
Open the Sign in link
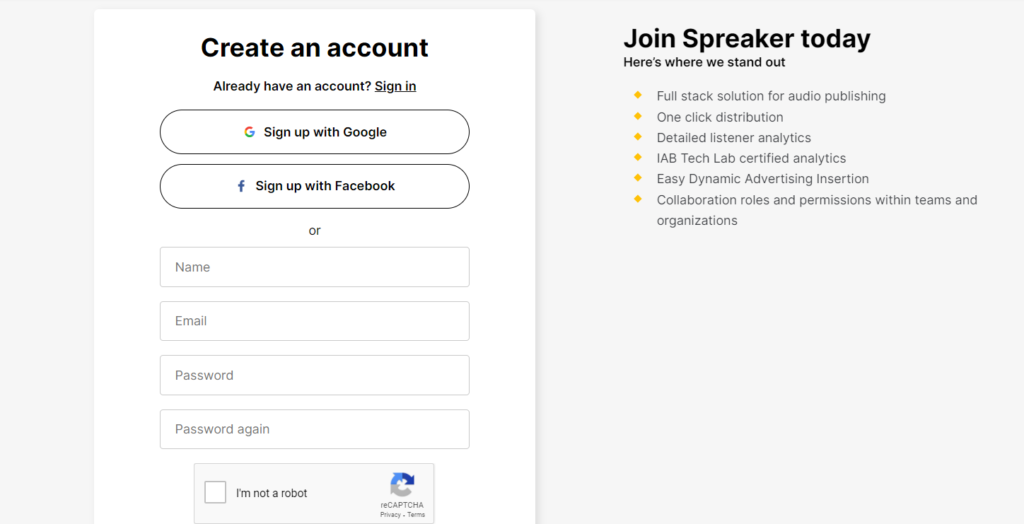pyautogui.click(x=395, y=86)
